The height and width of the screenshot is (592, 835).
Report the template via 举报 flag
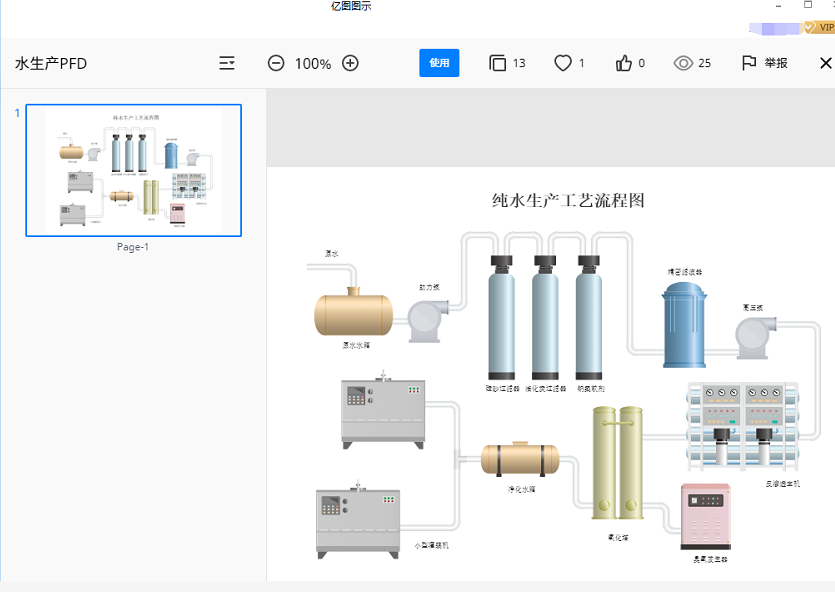pyautogui.click(x=765, y=63)
